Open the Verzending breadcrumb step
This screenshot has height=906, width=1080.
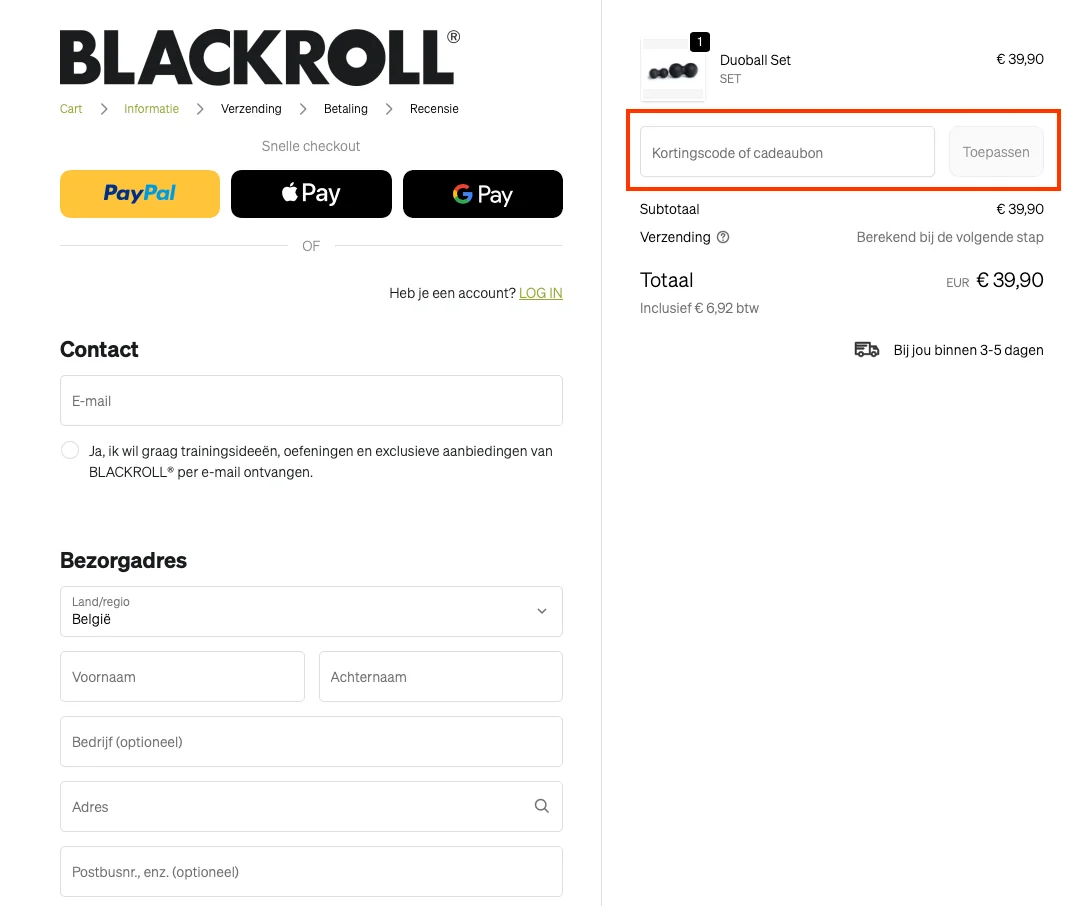click(x=251, y=109)
